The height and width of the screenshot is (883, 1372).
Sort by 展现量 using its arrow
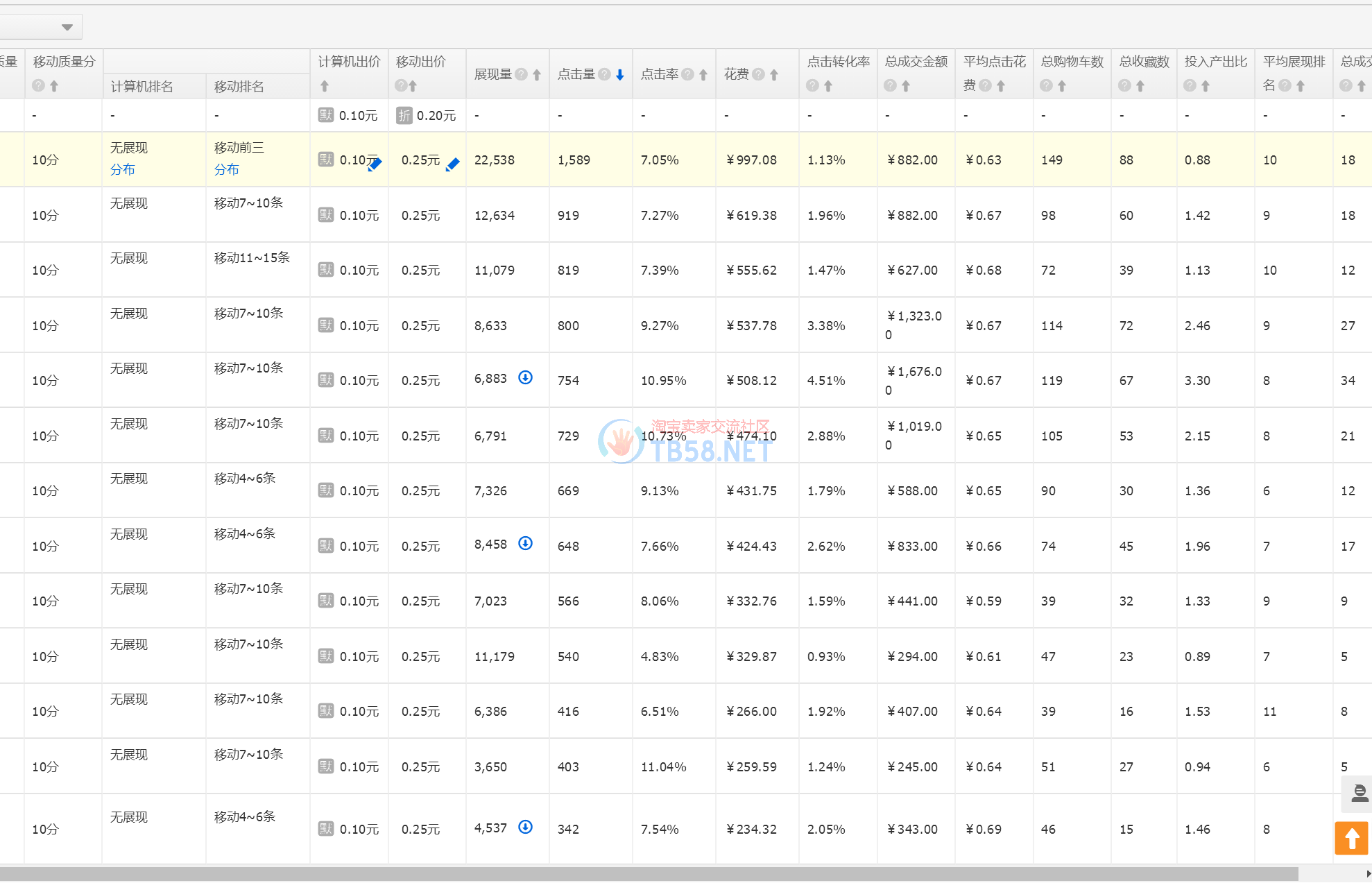[537, 75]
